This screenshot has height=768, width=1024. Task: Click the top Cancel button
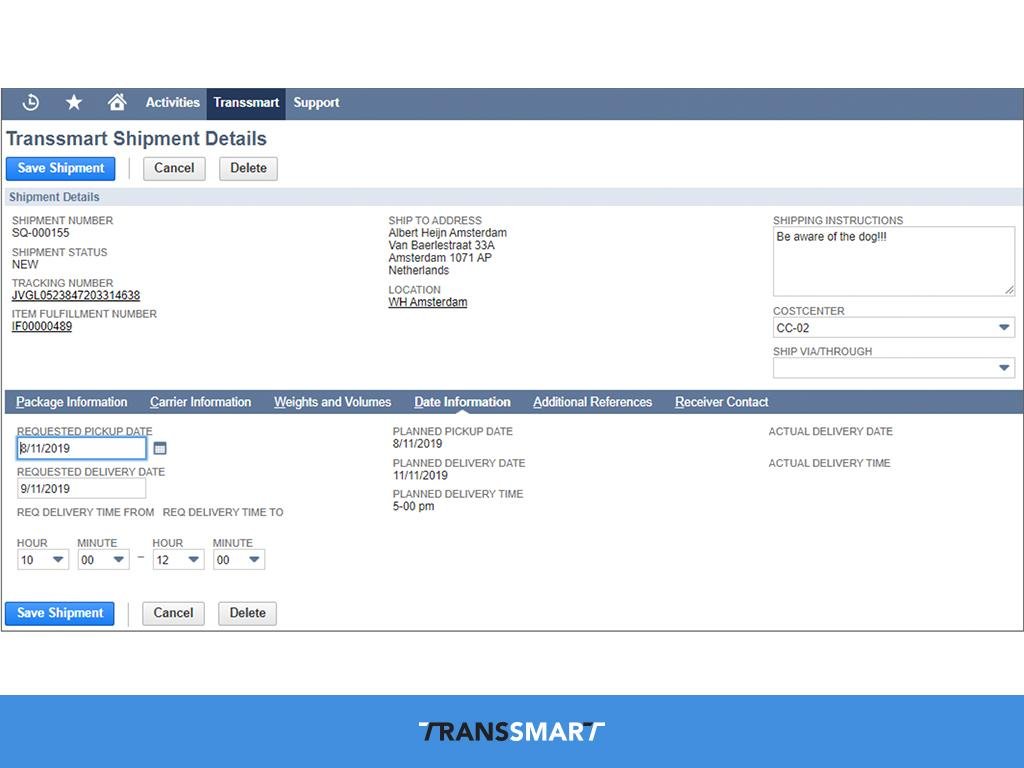174,168
